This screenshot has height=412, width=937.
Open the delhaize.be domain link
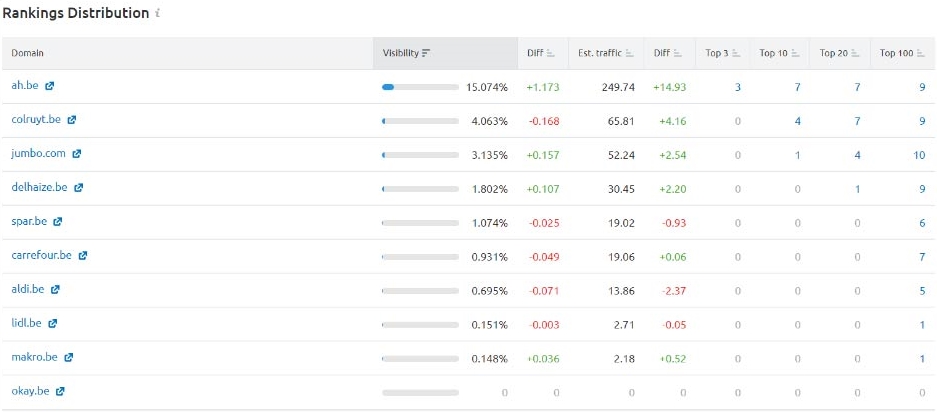39,187
